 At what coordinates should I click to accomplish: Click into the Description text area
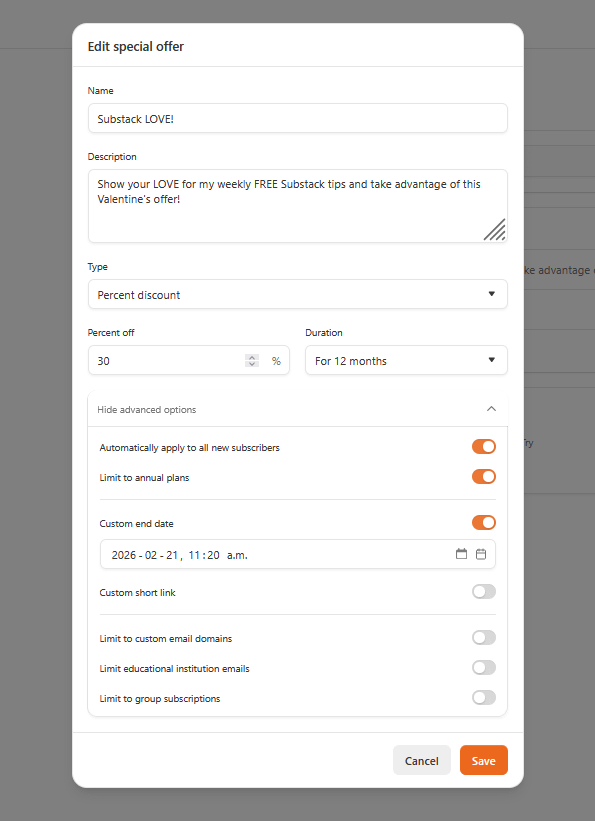[298, 206]
